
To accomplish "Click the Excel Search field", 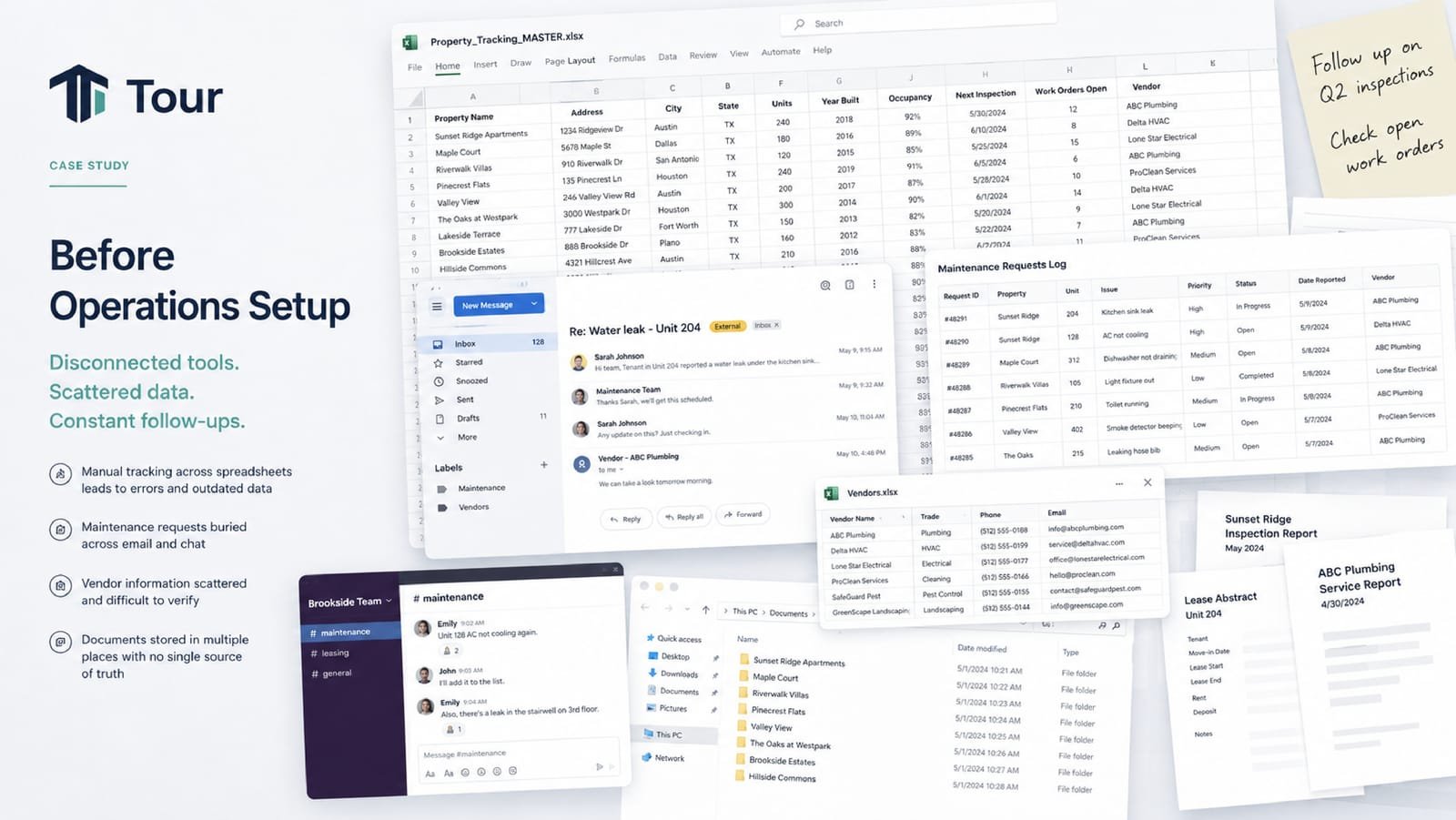I will (917, 20).
